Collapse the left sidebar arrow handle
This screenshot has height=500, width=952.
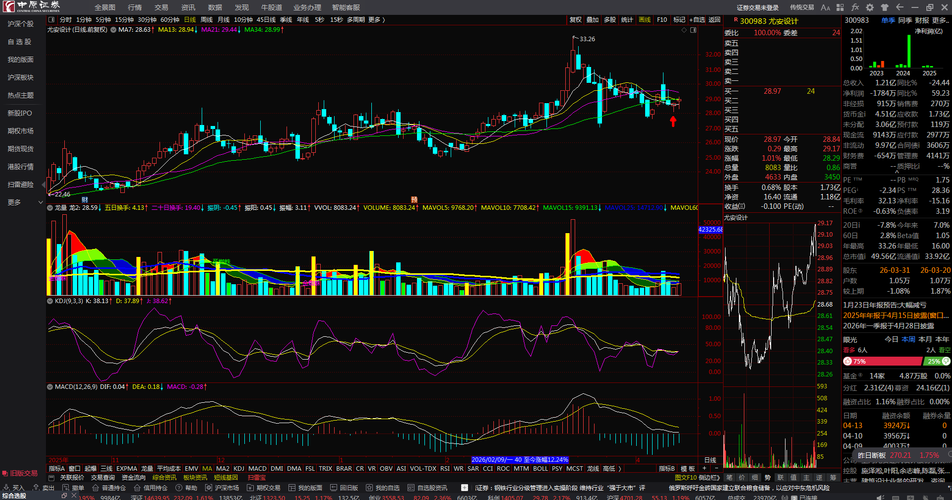44,184
